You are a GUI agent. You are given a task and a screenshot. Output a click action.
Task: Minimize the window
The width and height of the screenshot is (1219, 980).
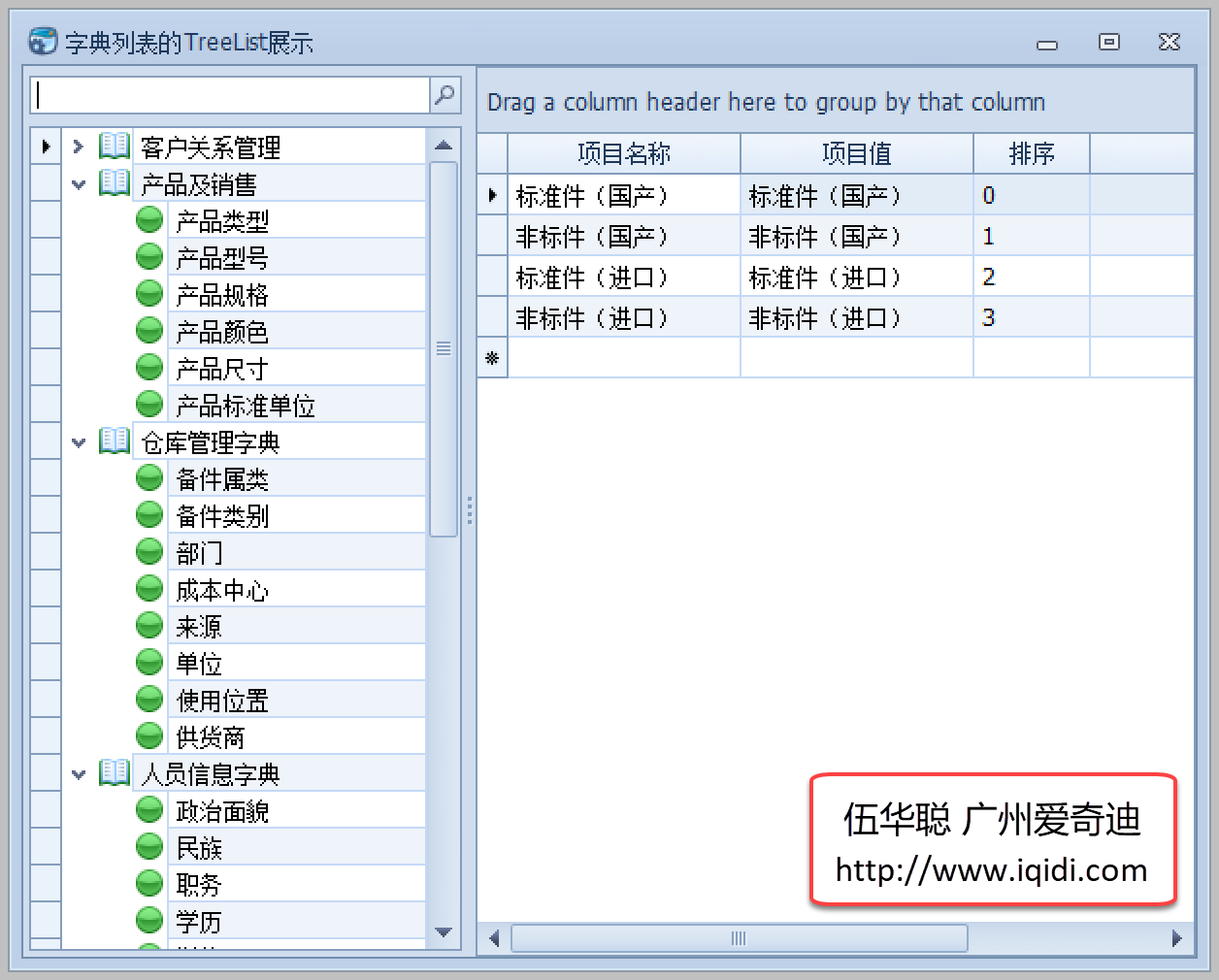pos(1047,45)
